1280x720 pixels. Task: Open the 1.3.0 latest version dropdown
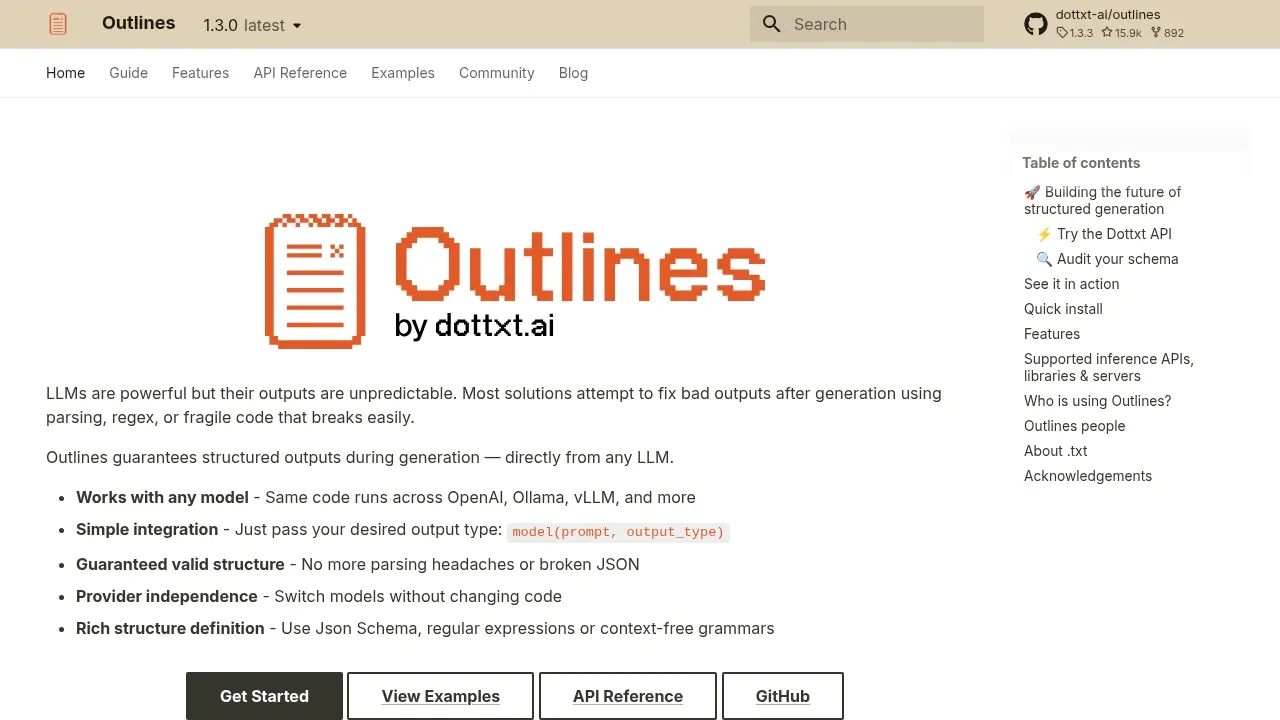point(252,25)
